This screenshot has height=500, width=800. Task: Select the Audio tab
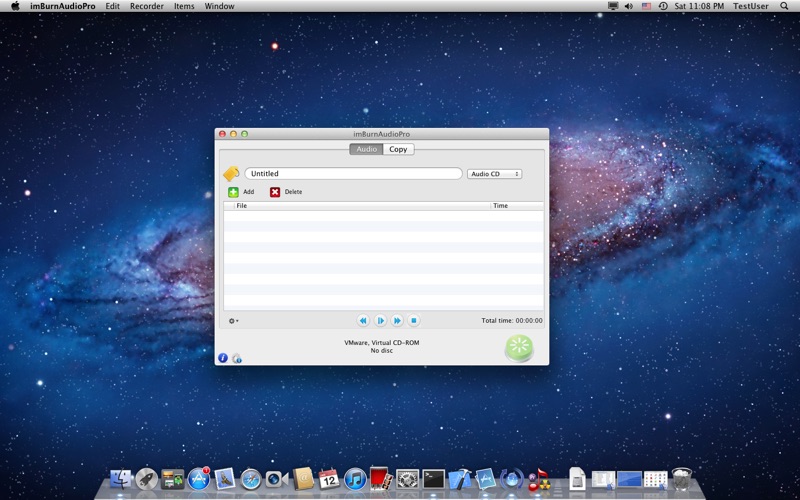click(366, 149)
